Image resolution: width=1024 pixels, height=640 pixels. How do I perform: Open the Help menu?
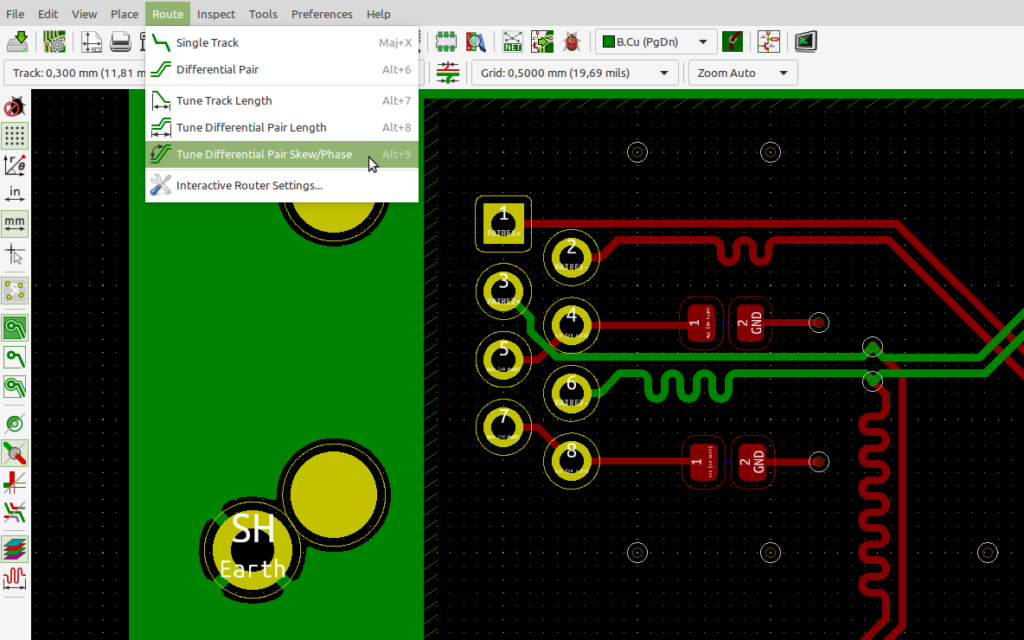click(378, 14)
